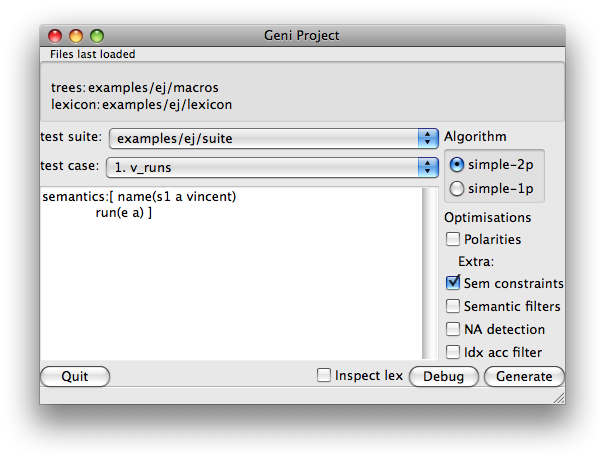
Task: Click the green zoom window button
Action: [97, 36]
